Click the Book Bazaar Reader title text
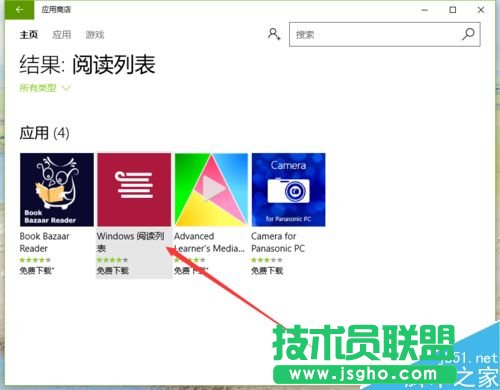The height and width of the screenshot is (390, 500). coord(44,242)
